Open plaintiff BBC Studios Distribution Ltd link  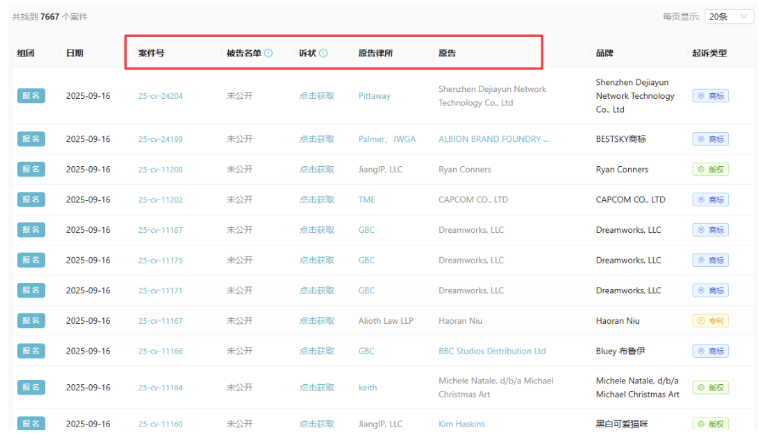[x=492, y=351]
